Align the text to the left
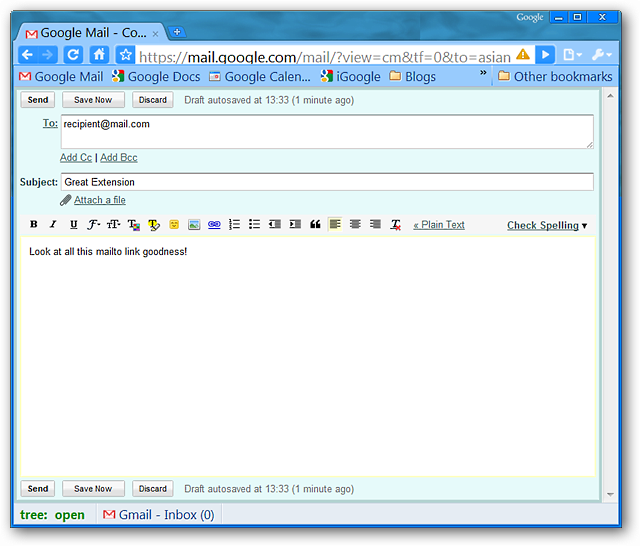The image size is (640, 546). pos(335,225)
